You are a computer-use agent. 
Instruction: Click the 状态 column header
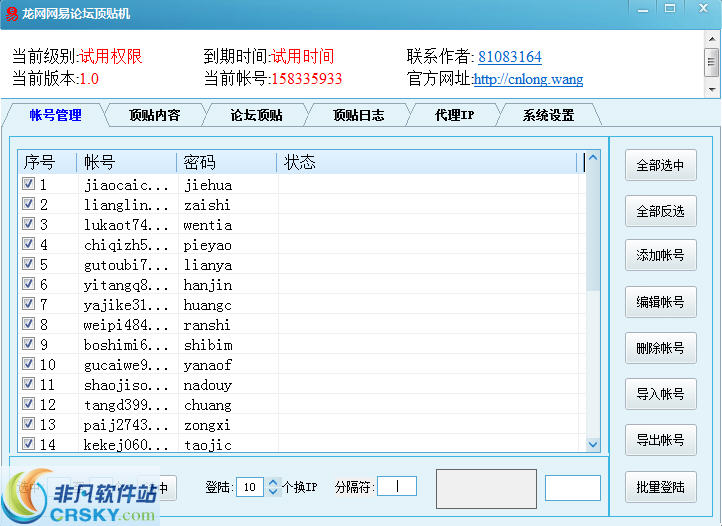tap(427, 162)
